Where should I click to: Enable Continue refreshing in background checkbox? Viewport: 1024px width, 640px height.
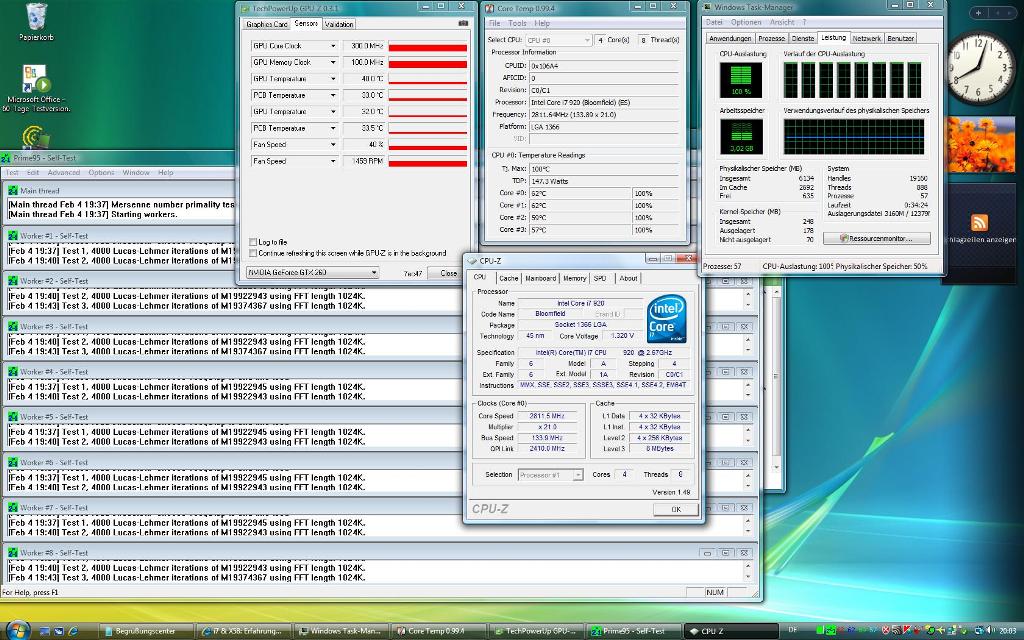[x=253, y=253]
